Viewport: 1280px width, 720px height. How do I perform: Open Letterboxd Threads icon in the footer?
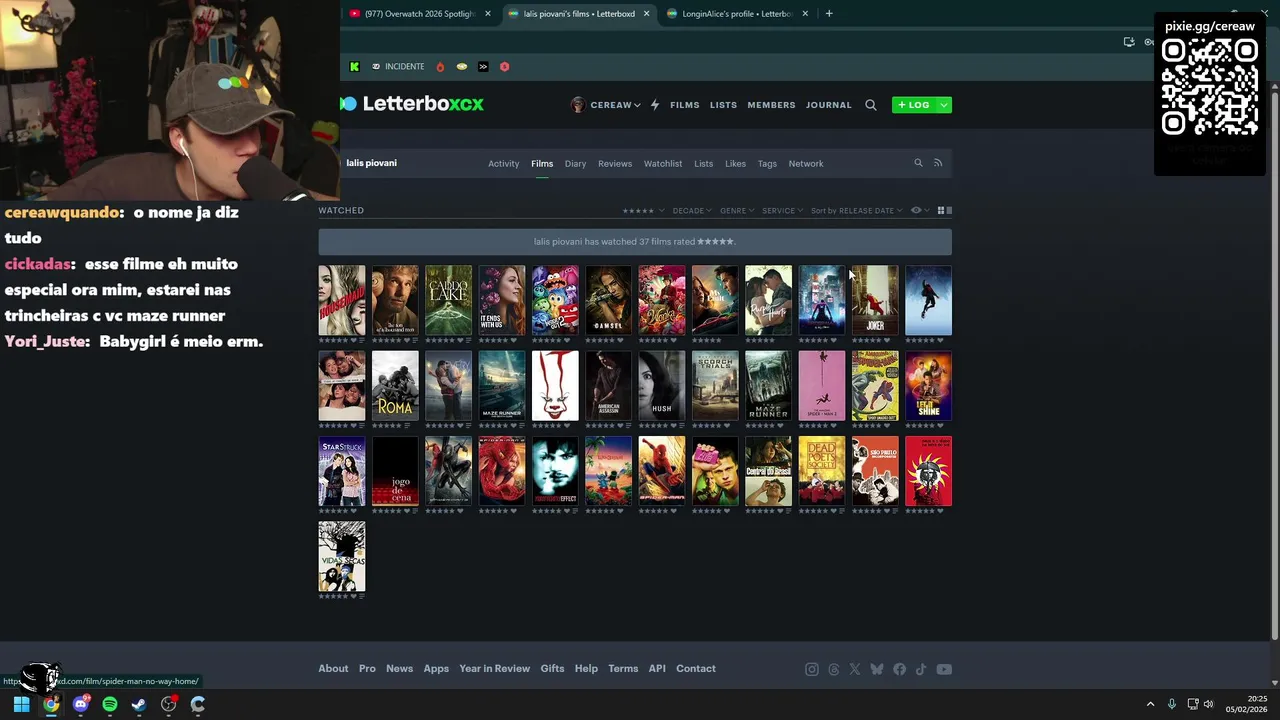pyautogui.click(x=834, y=669)
